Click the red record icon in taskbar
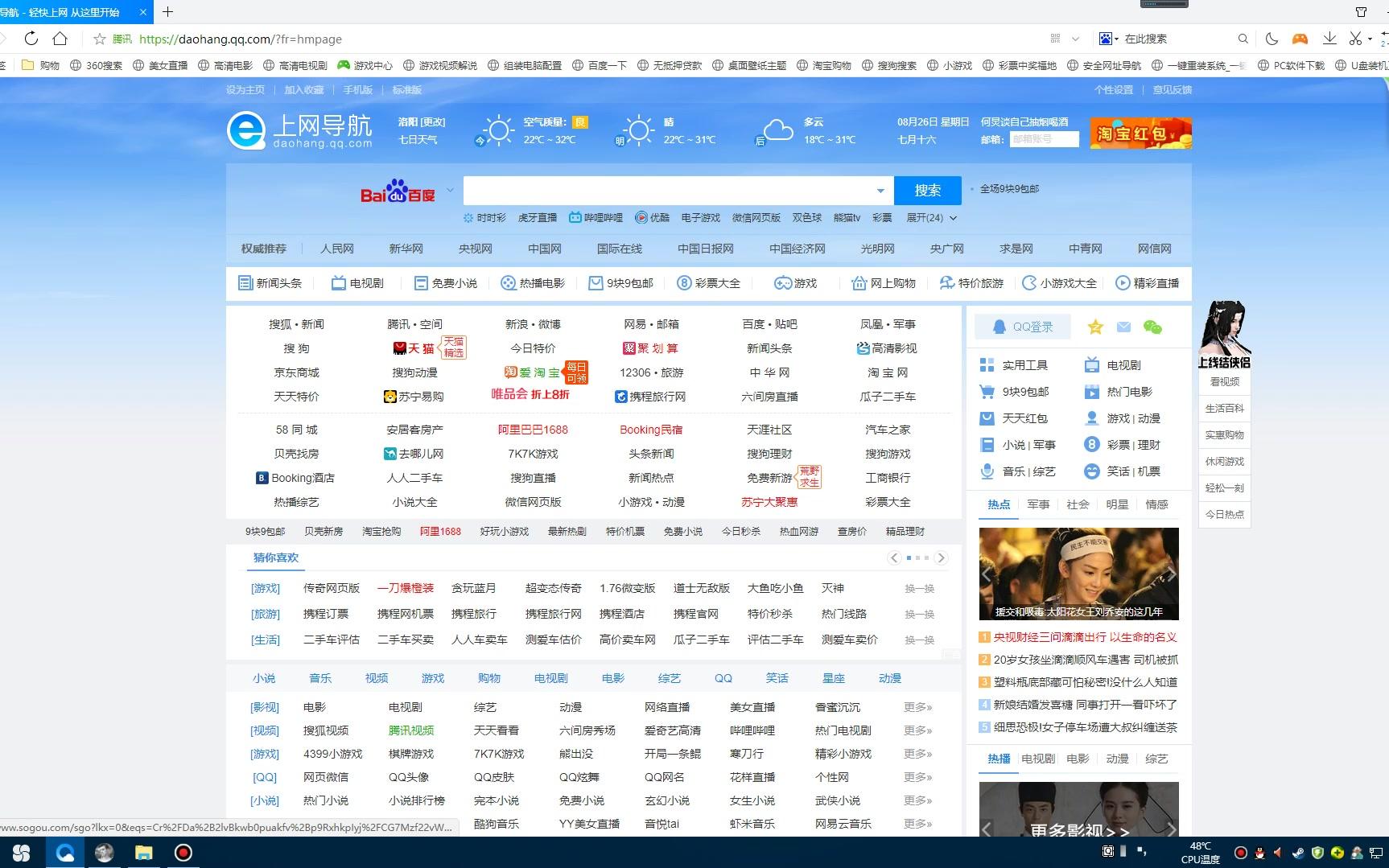 pyautogui.click(x=183, y=853)
